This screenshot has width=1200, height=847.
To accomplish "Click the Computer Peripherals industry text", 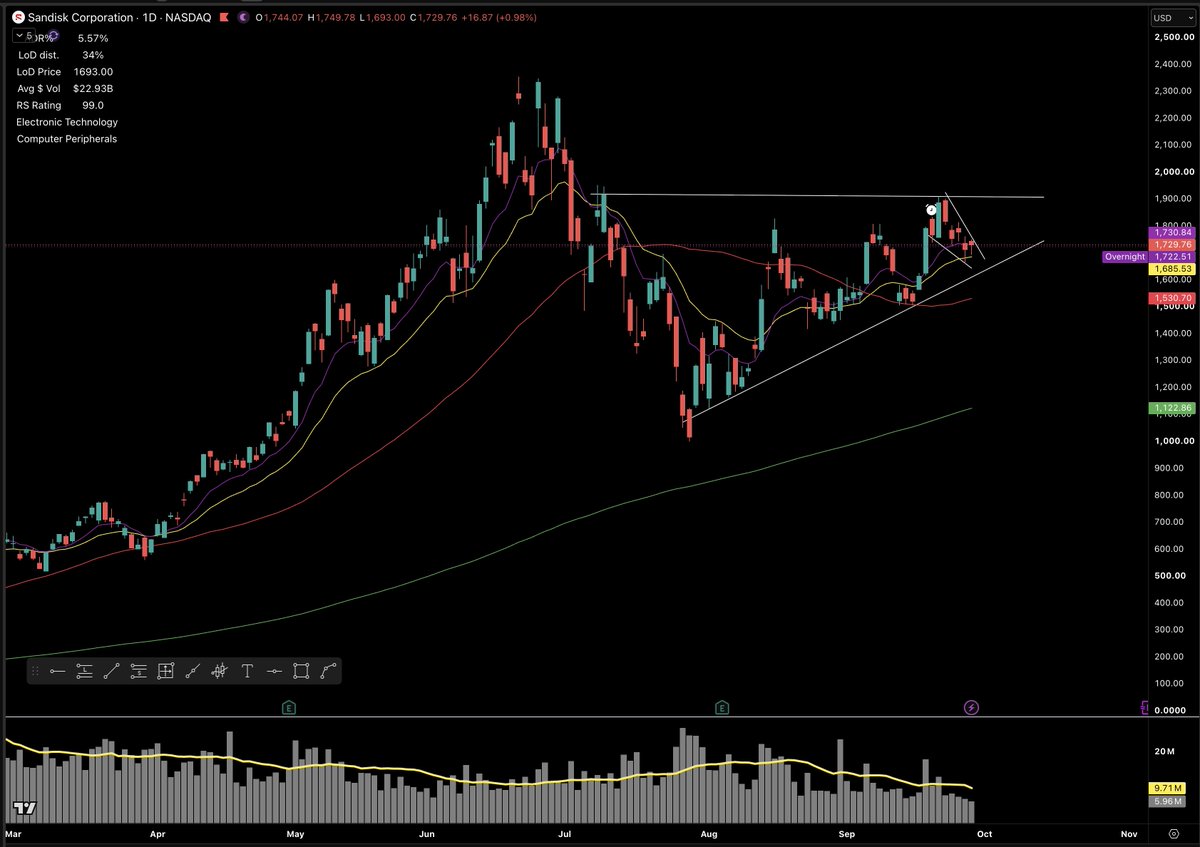I will 67,139.
